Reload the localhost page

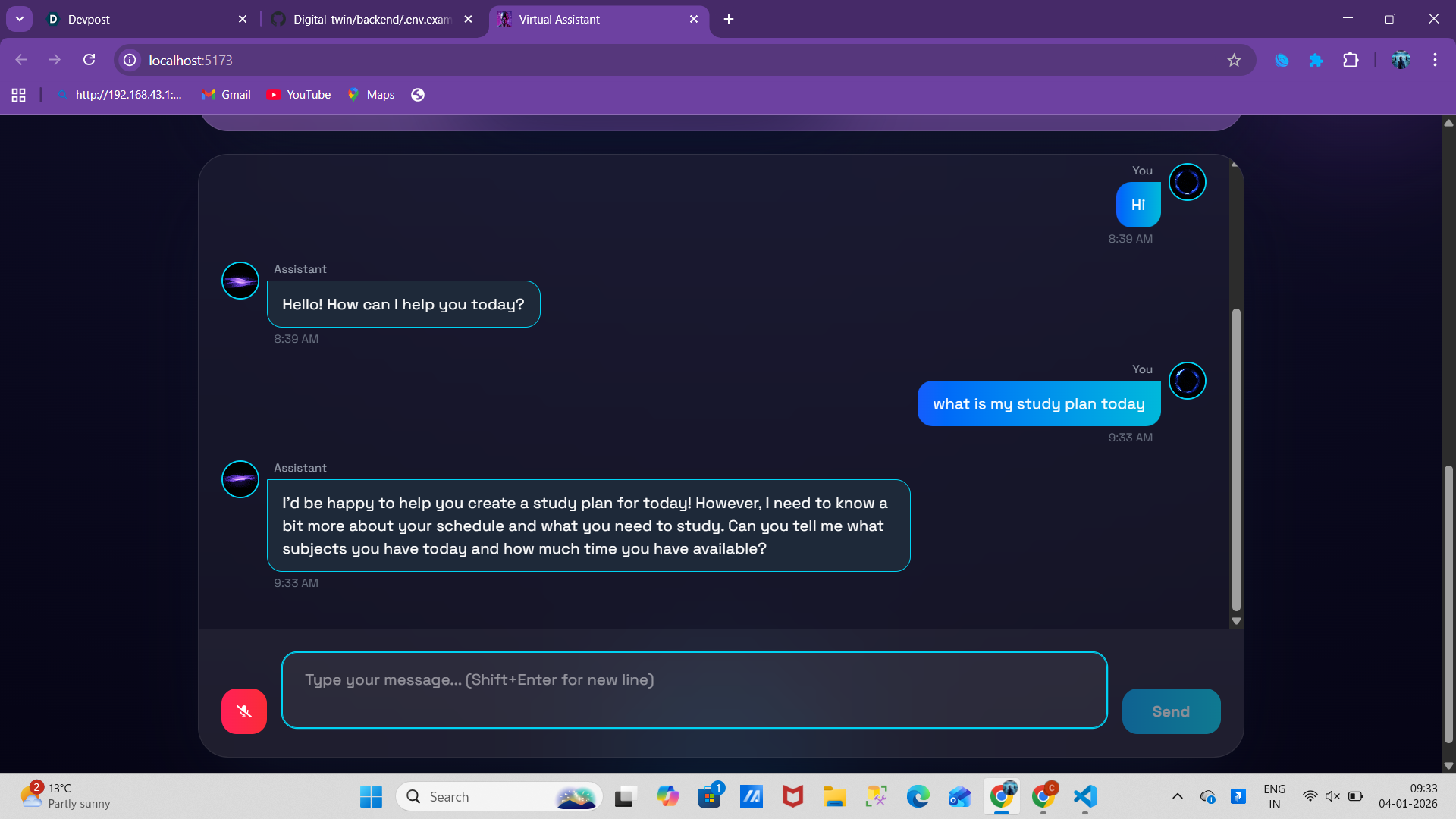point(89,60)
